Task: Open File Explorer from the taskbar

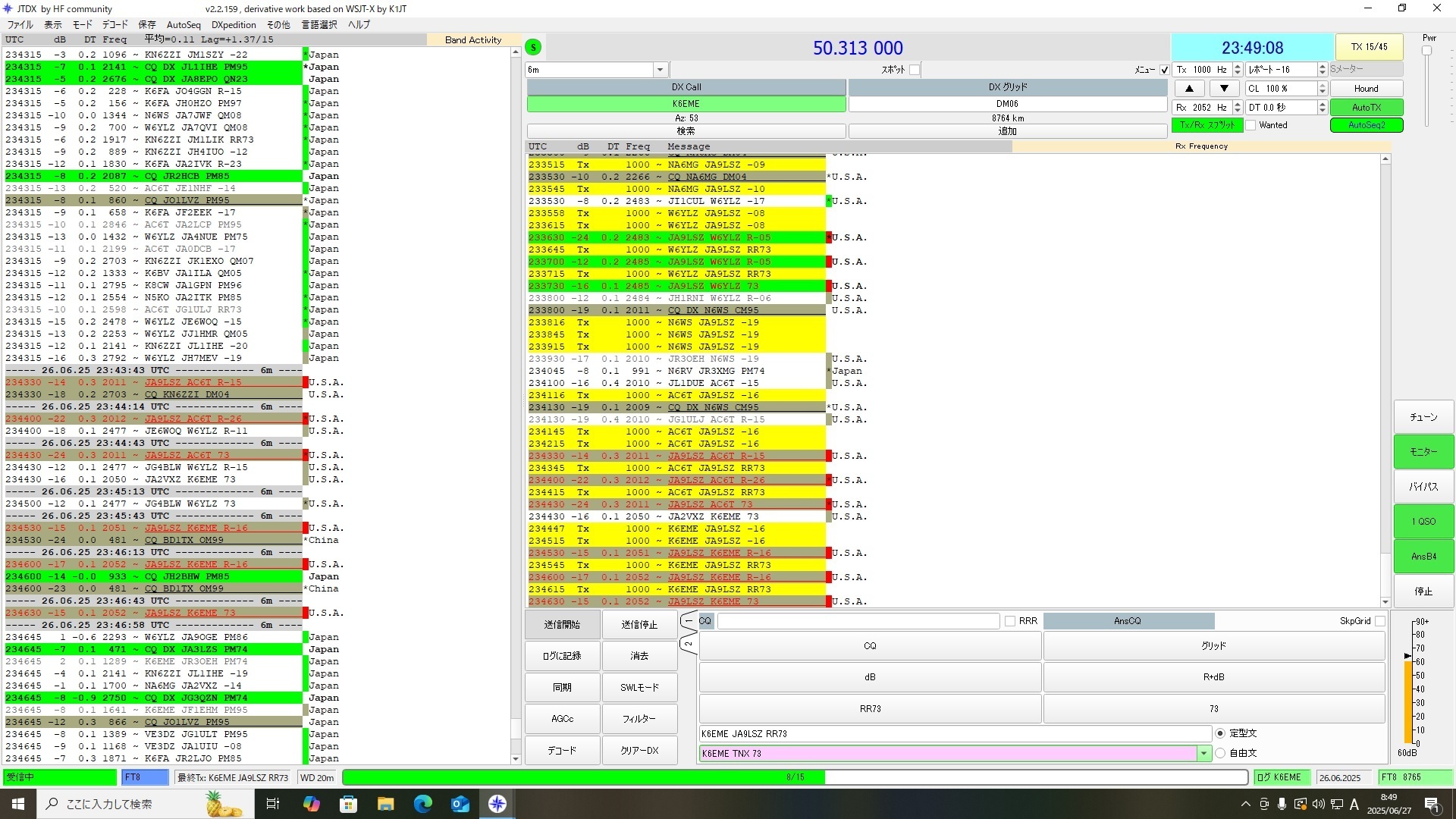Action: tap(385, 804)
